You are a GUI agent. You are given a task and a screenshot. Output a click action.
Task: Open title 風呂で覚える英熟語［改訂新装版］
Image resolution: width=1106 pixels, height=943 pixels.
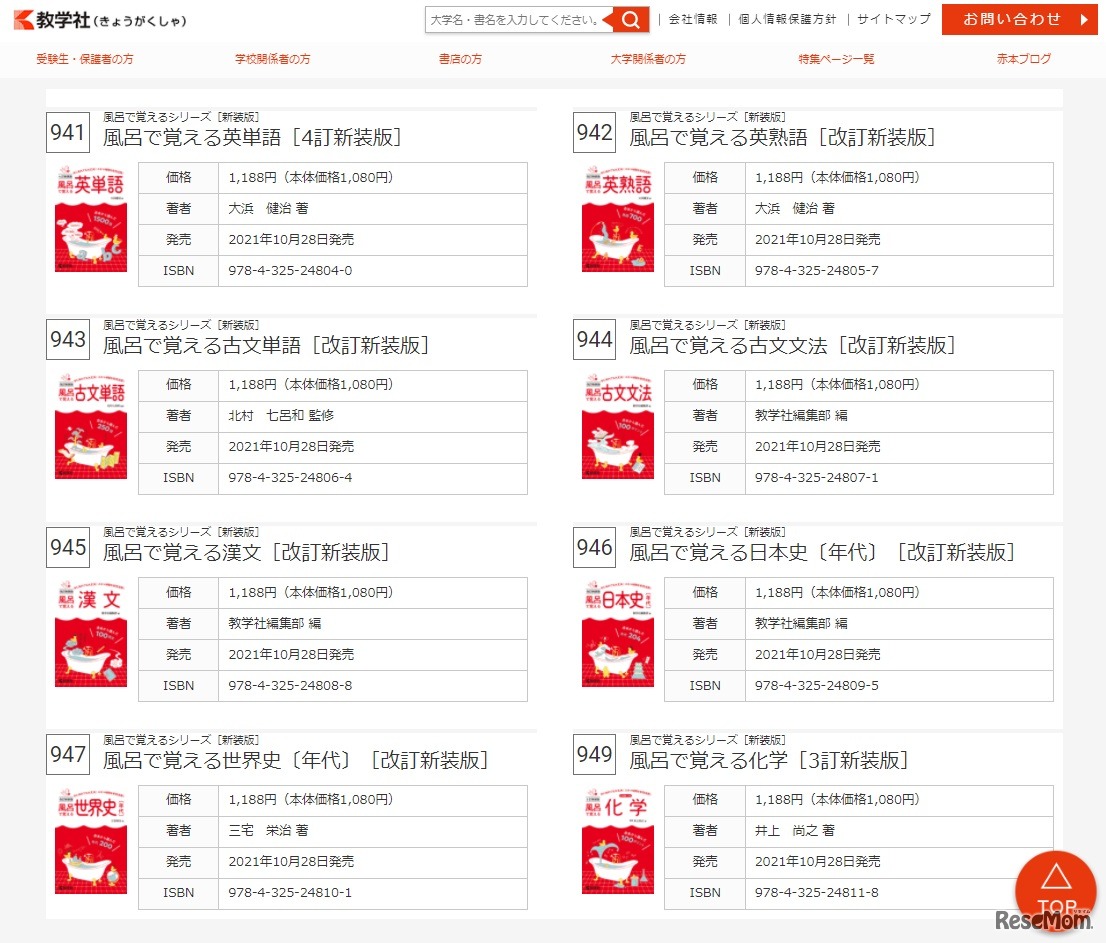pos(782,138)
